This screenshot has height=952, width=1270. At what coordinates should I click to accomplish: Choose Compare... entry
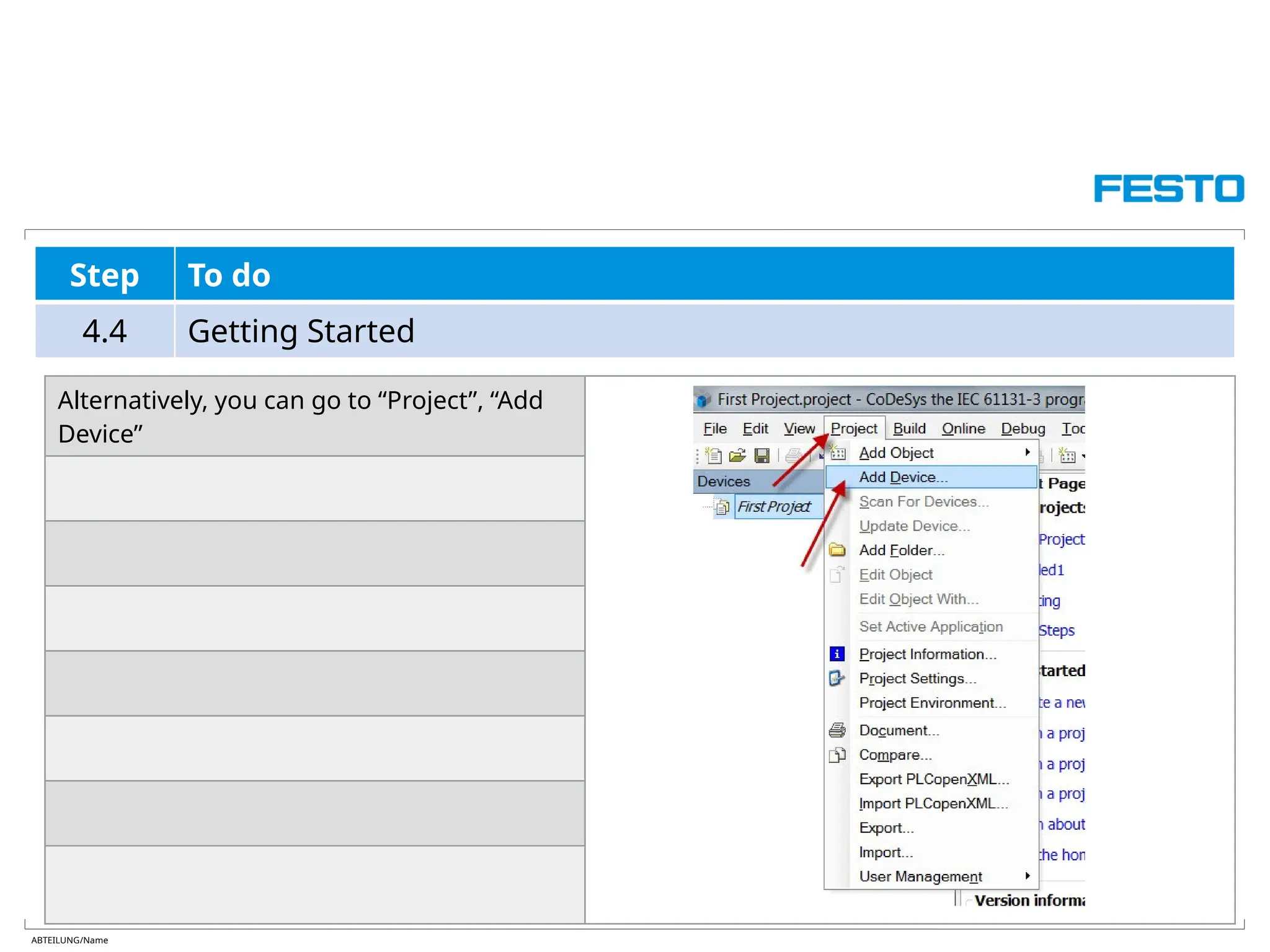click(931, 754)
